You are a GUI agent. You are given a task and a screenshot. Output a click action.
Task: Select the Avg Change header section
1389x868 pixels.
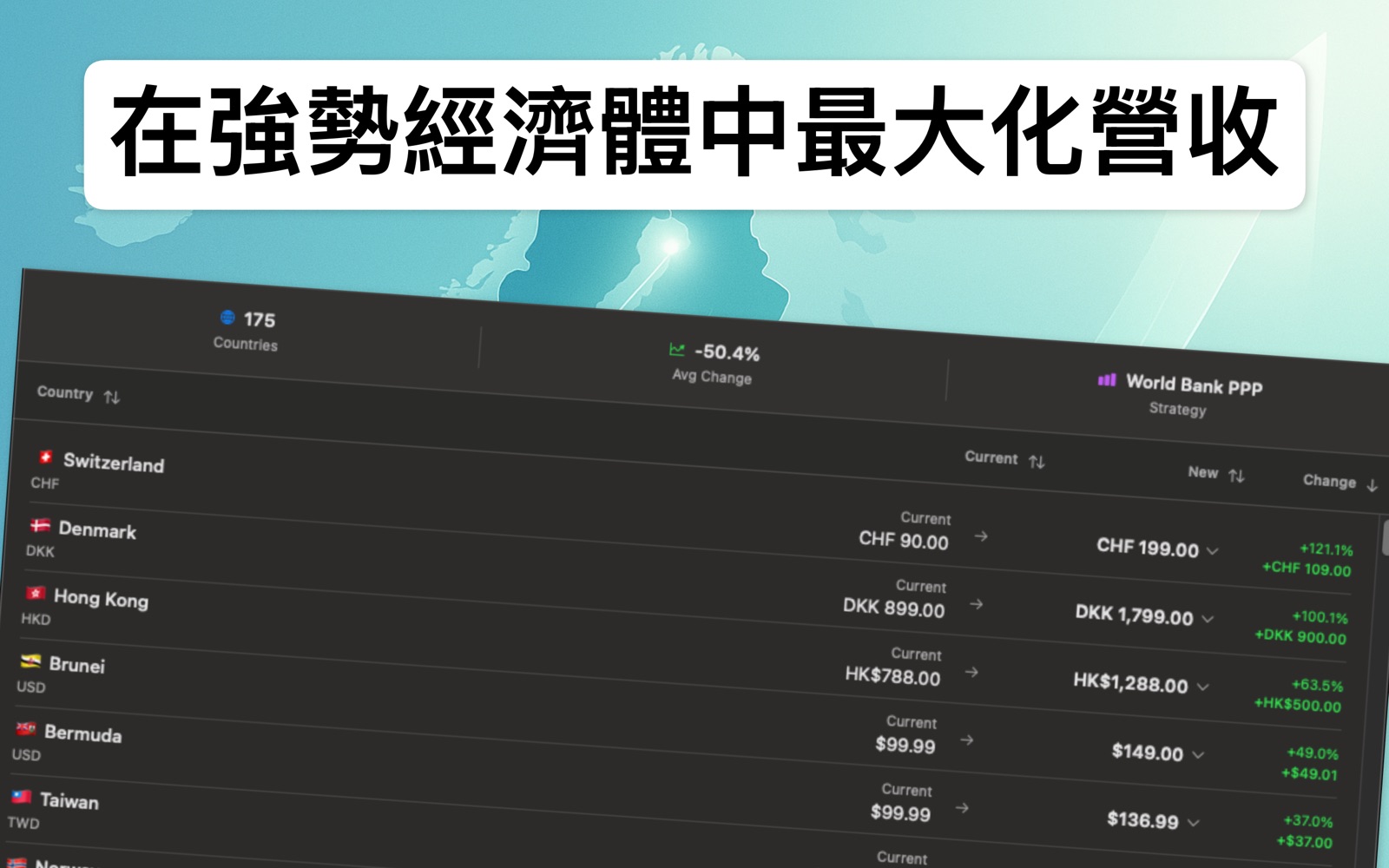pyautogui.click(x=712, y=365)
